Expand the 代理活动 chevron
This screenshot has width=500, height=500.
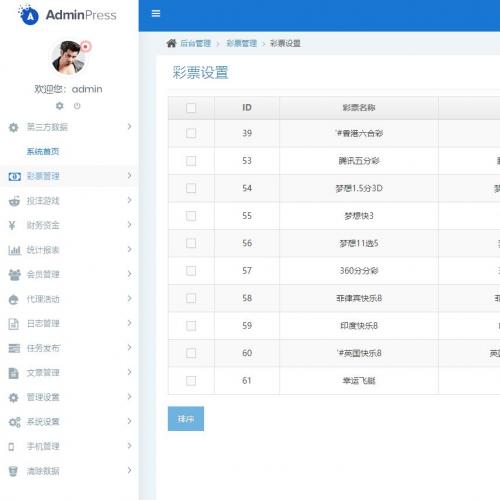pyautogui.click(x=130, y=298)
